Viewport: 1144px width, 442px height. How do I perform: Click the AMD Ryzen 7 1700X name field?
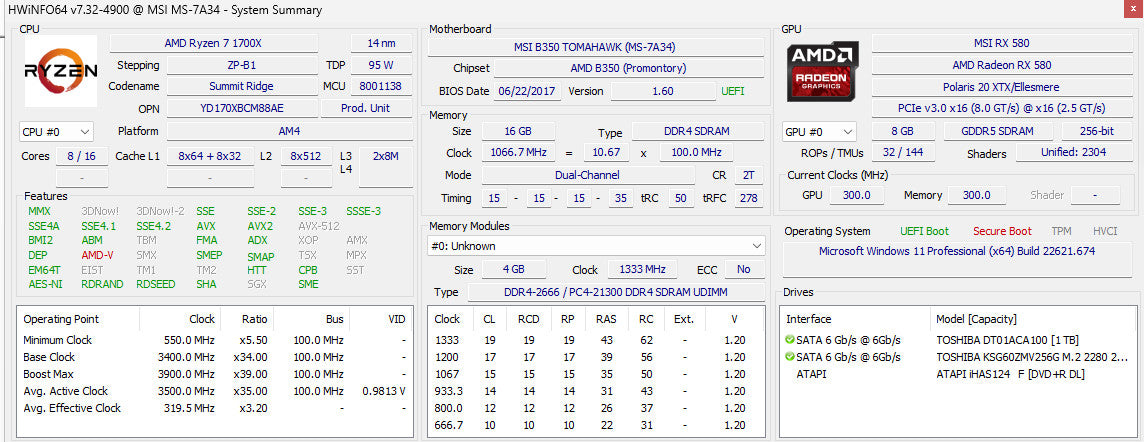coord(214,43)
